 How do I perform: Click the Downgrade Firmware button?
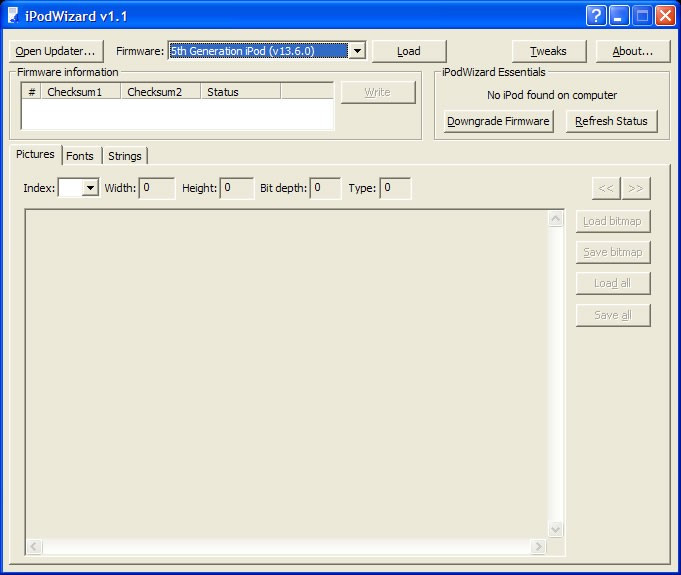pyautogui.click(x=498, y=121)
